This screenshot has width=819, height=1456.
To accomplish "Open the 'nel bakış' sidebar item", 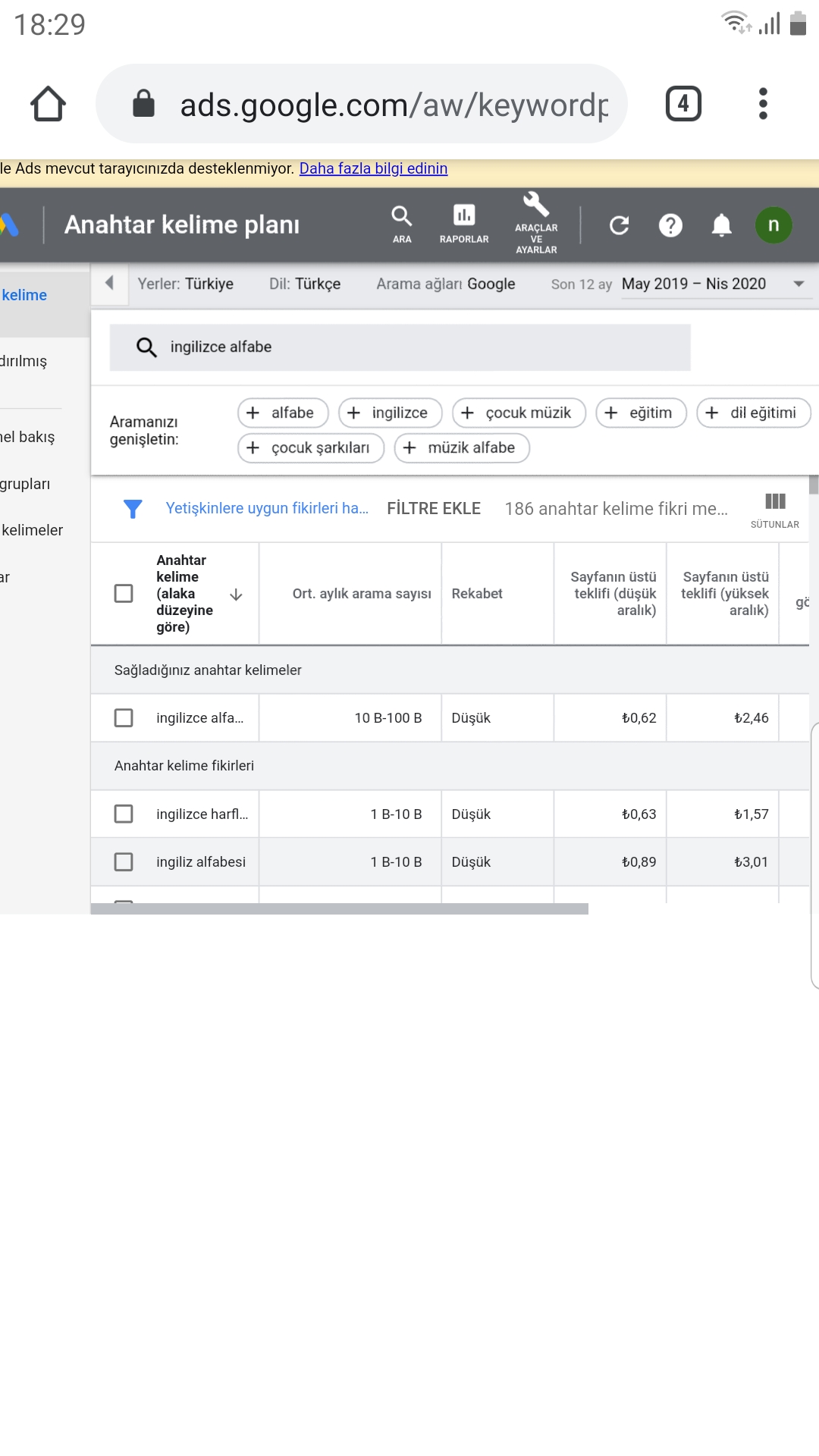I will coord(27,437).
